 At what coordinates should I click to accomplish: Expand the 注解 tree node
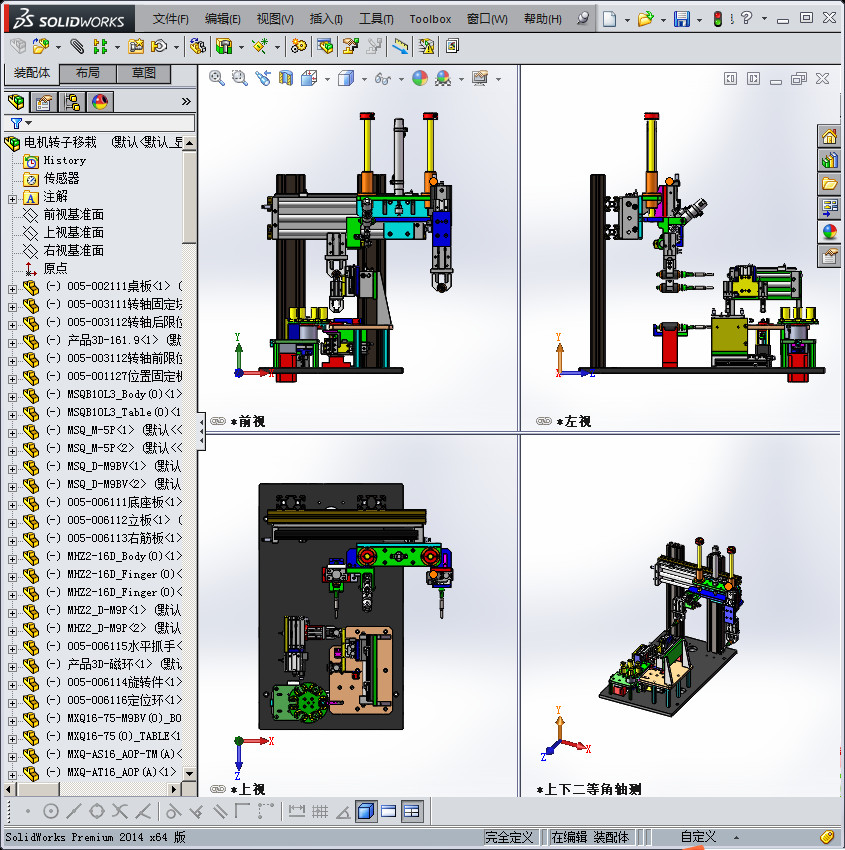click(12, 199)
